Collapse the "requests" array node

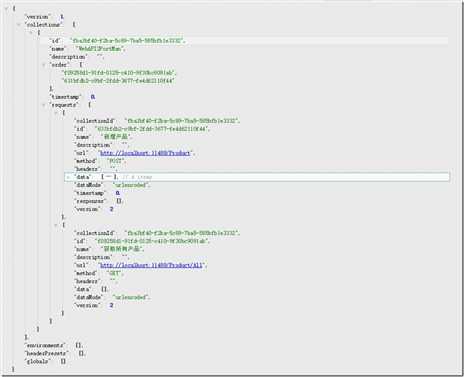[x=43, y=105]
